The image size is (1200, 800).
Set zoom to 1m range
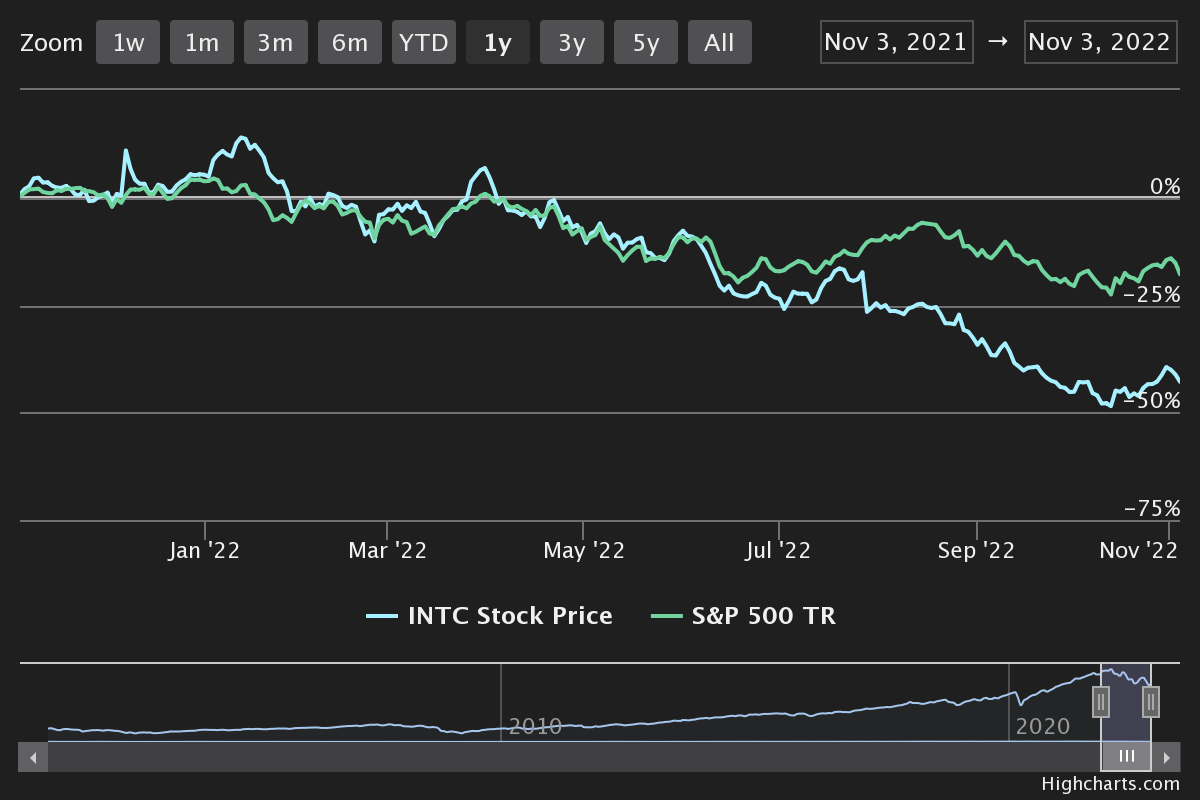(202, 43)
